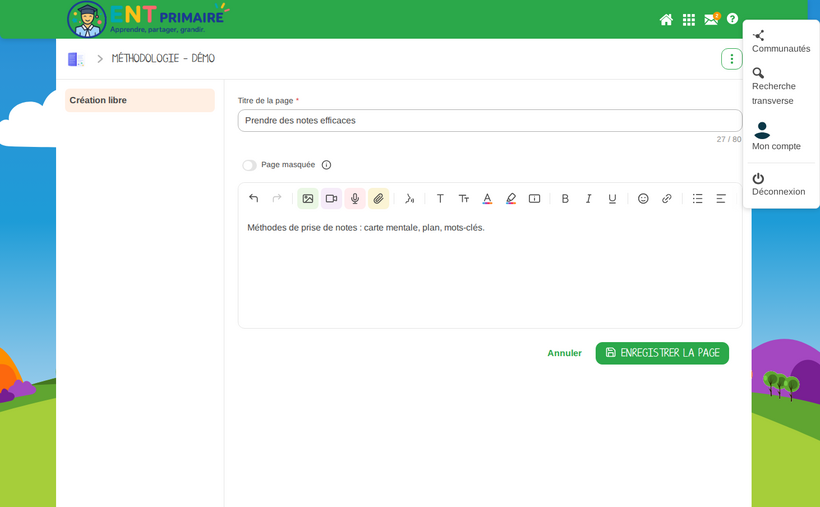The height and width of the screenshot is (507, 820).
Task: Open the text style T icon
Action: coord(440,198)
